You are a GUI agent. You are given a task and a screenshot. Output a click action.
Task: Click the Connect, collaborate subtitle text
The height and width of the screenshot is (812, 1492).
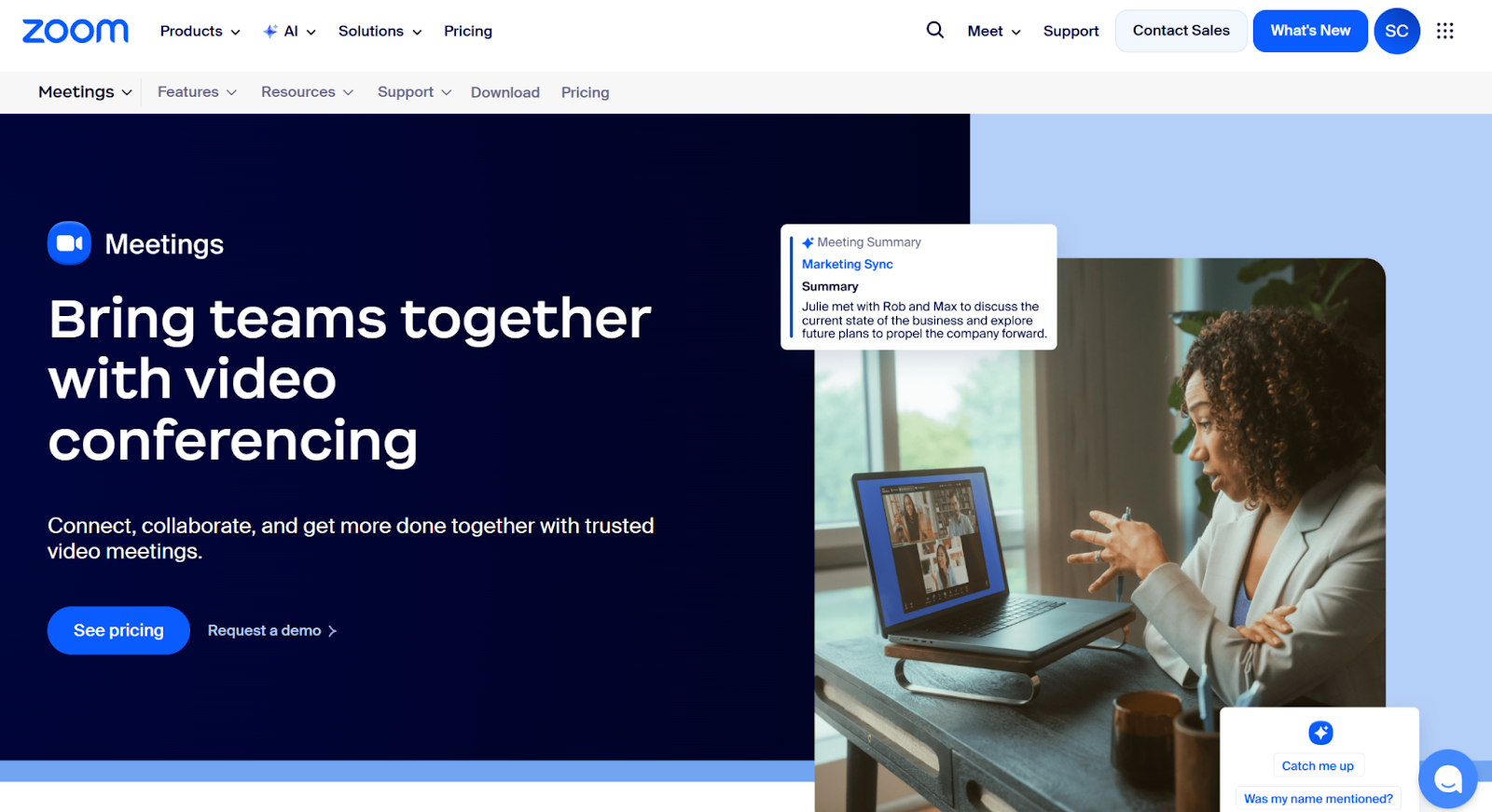click(x=351, y=538)
